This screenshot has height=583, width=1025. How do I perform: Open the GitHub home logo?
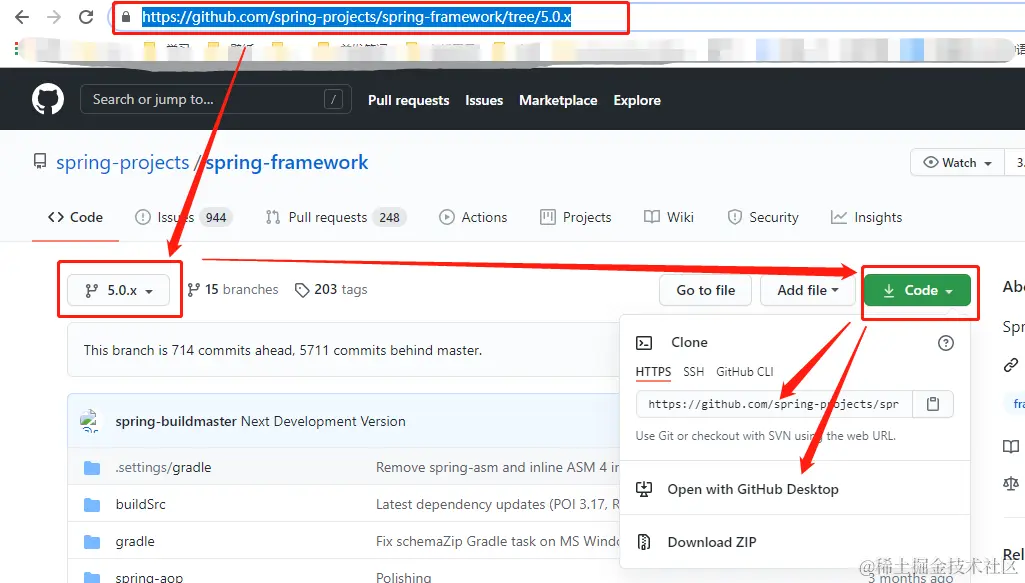pos(48,99)
